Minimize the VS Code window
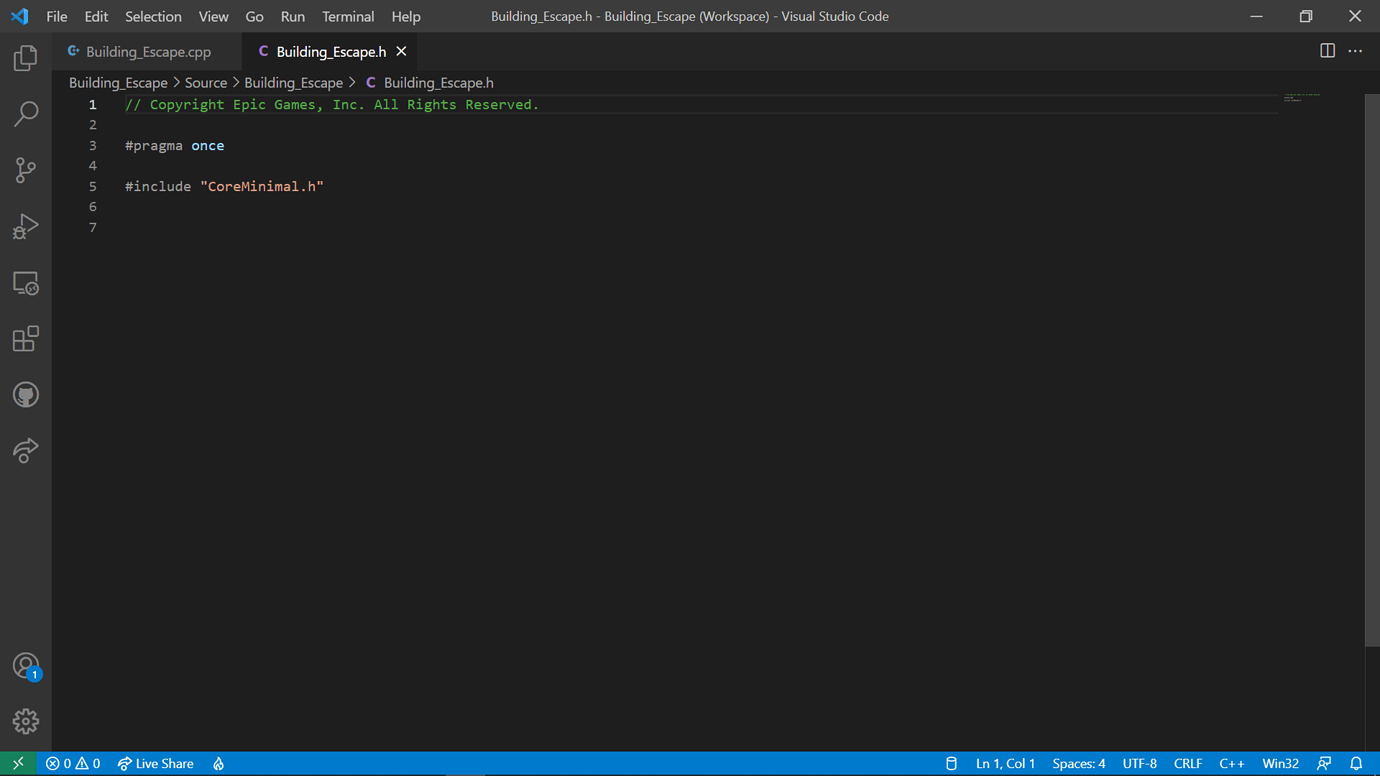The width and height of the screenshot is (1380, 776). point(1257,16)
